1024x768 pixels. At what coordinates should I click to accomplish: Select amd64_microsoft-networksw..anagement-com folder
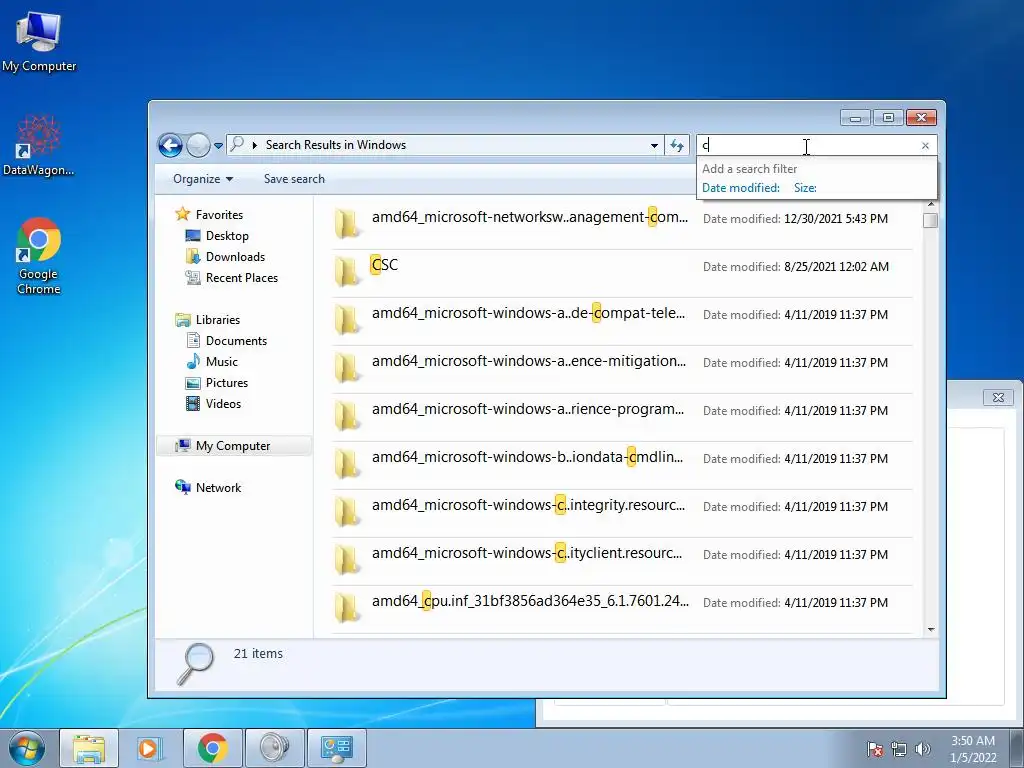(622, 225)
